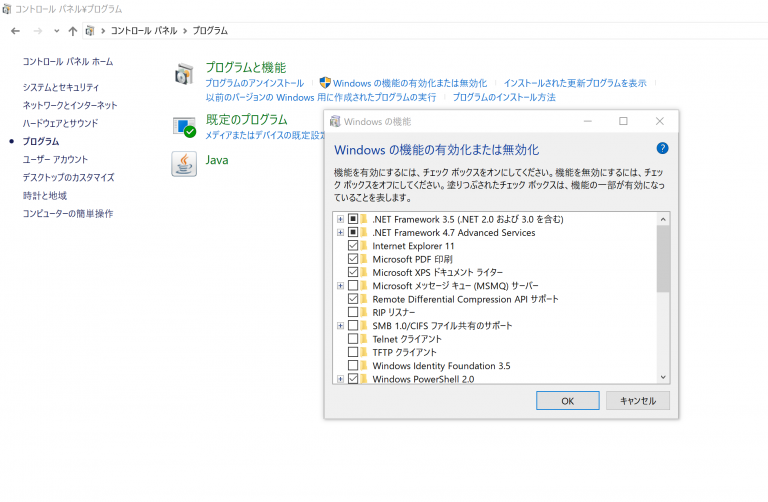Click the Windows の機能 dialog title icon

click(335, 121)
